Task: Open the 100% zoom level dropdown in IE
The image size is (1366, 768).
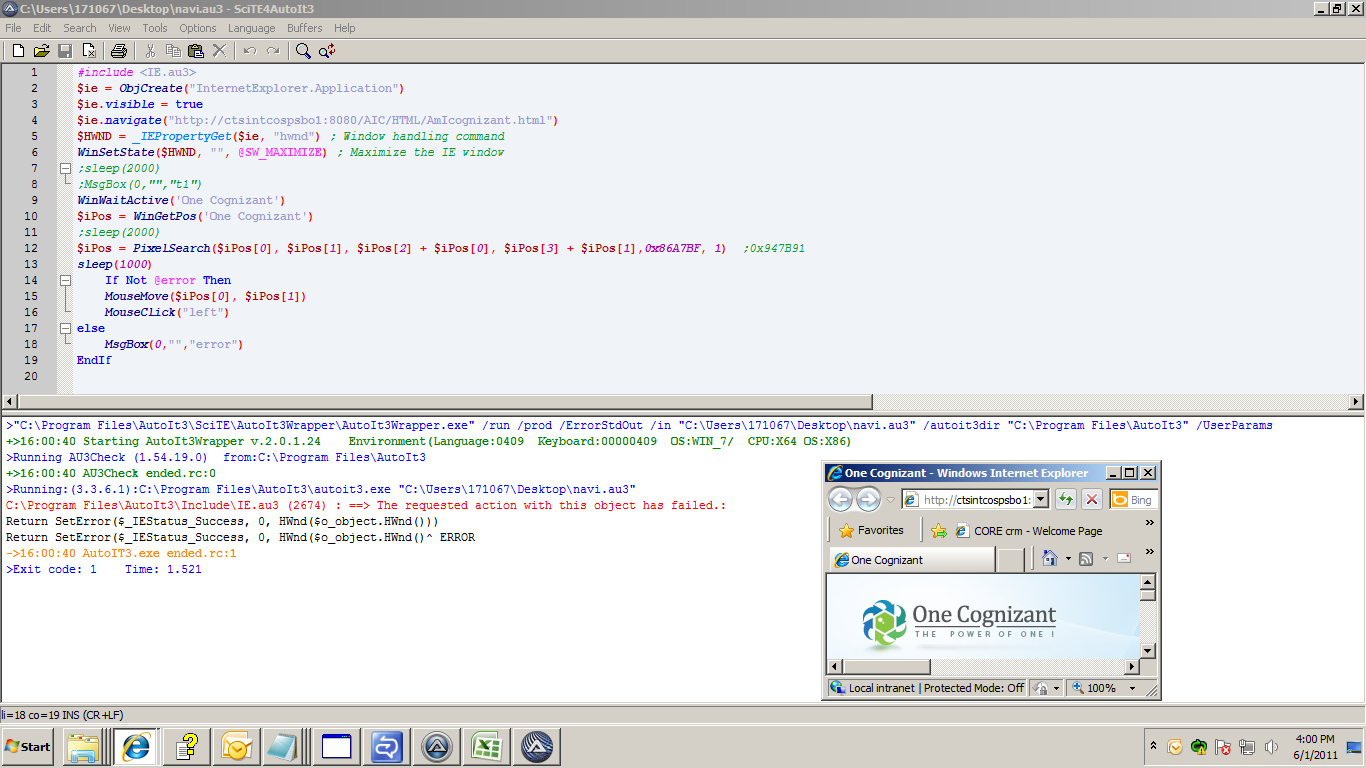Action: (1132, 688)
